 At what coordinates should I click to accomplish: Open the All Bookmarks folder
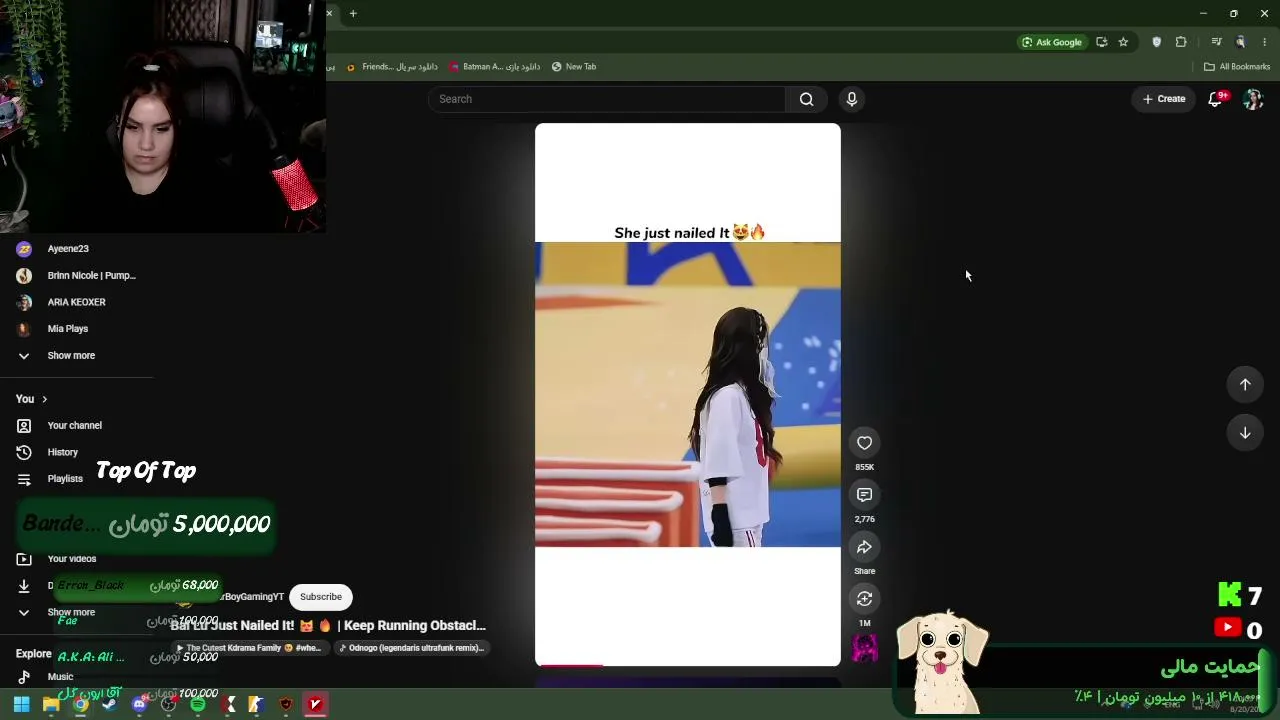pyautogui.click(x=1237, y=67)
